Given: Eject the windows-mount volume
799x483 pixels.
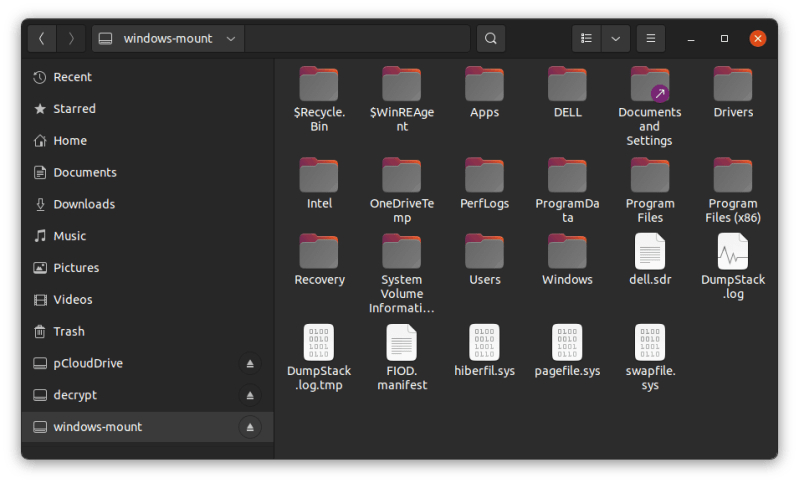Looking at the screenshot, I should click(250, 427).
